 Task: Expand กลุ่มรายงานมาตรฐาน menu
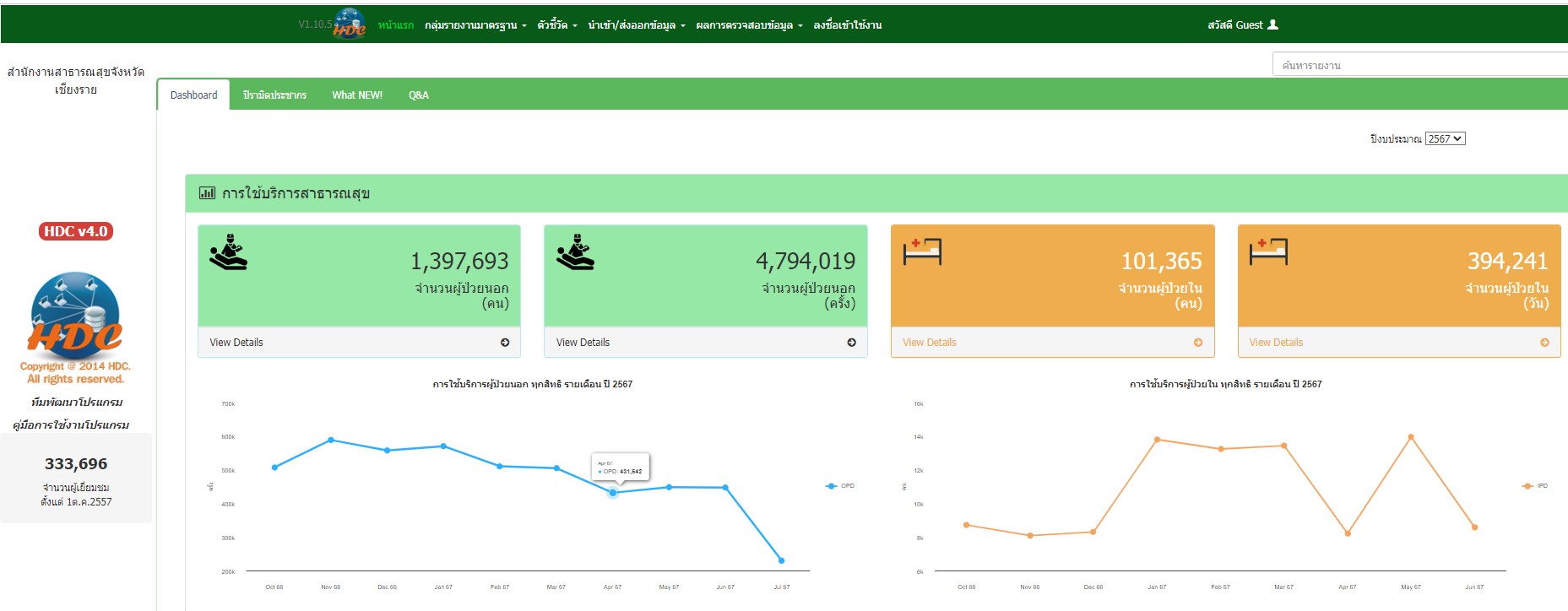click(x=475, y=25)
